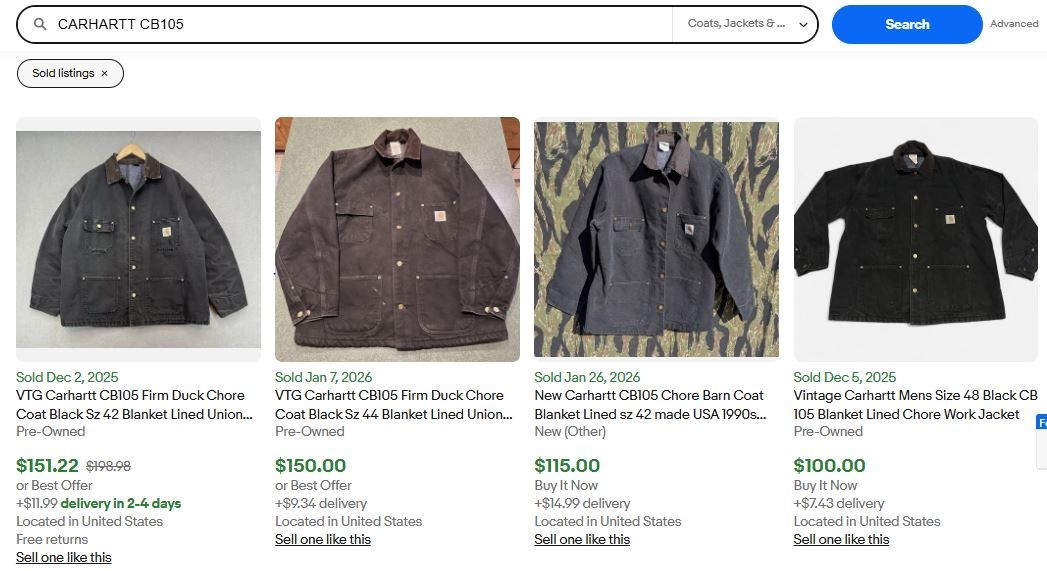Open the Vintage Carhartt Mens Size 48 title

point(915,405)
